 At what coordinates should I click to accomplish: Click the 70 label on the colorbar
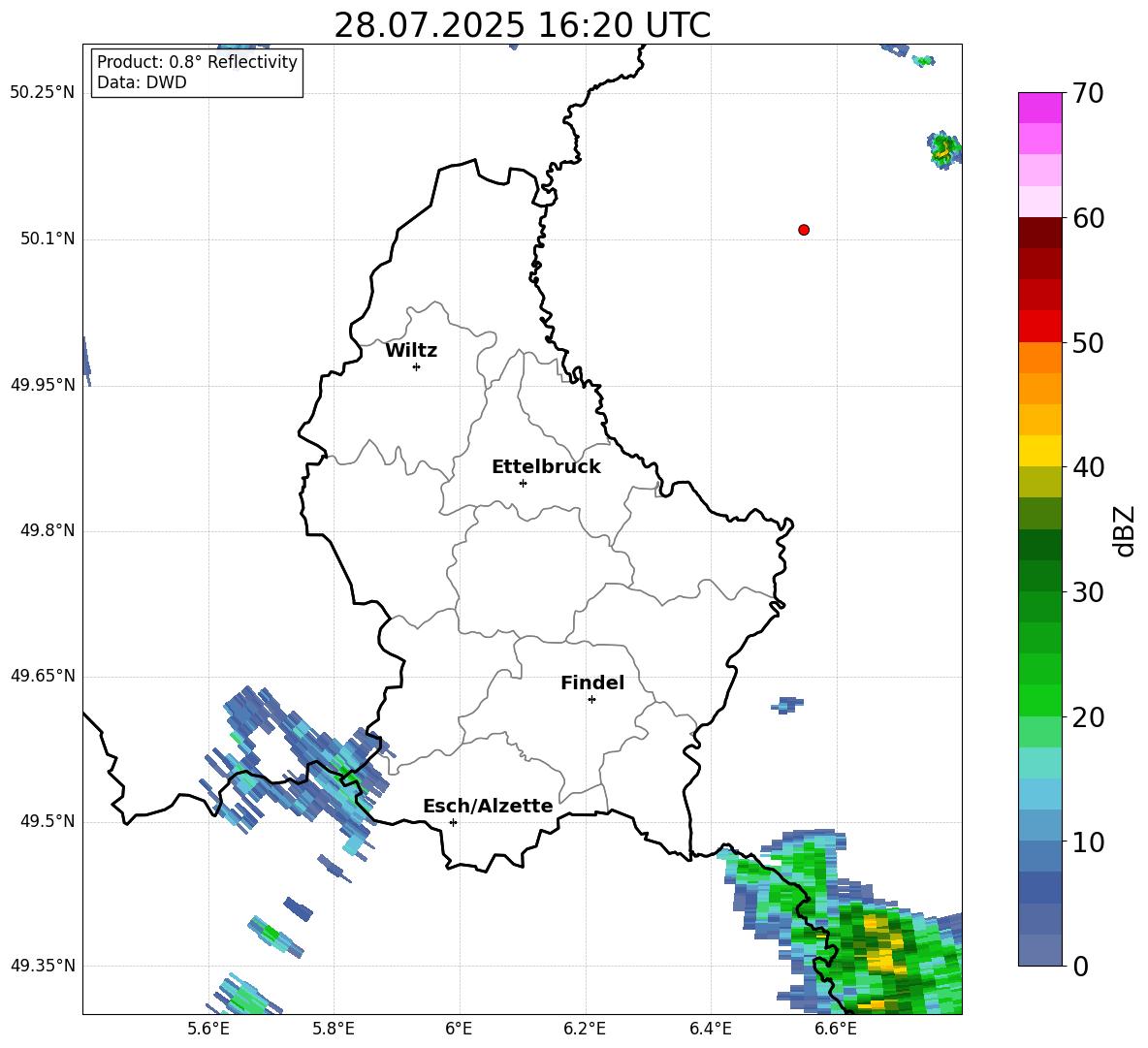pos(1088,93)
